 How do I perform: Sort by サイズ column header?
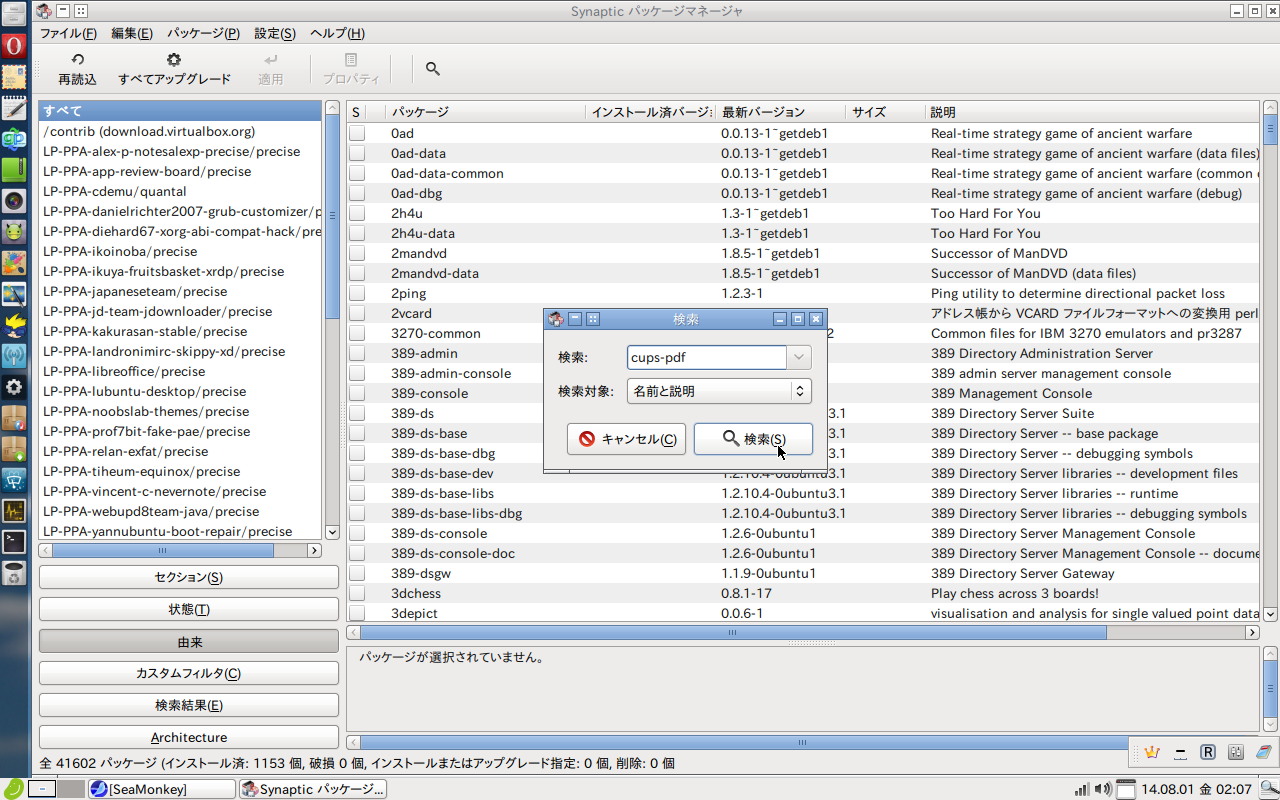(x=885, y=112)
